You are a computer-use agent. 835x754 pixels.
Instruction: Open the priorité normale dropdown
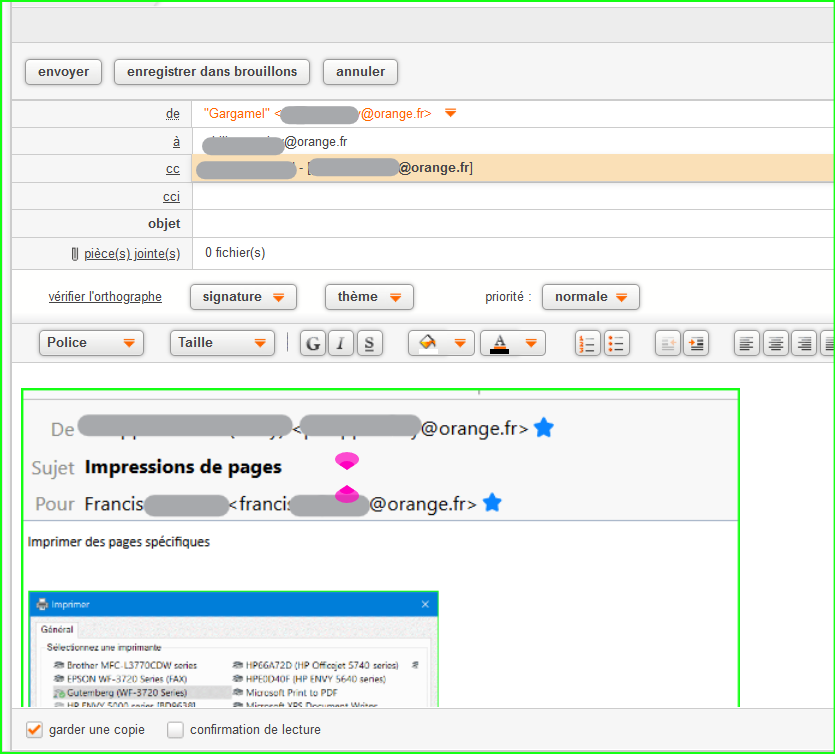coord(591,297)
